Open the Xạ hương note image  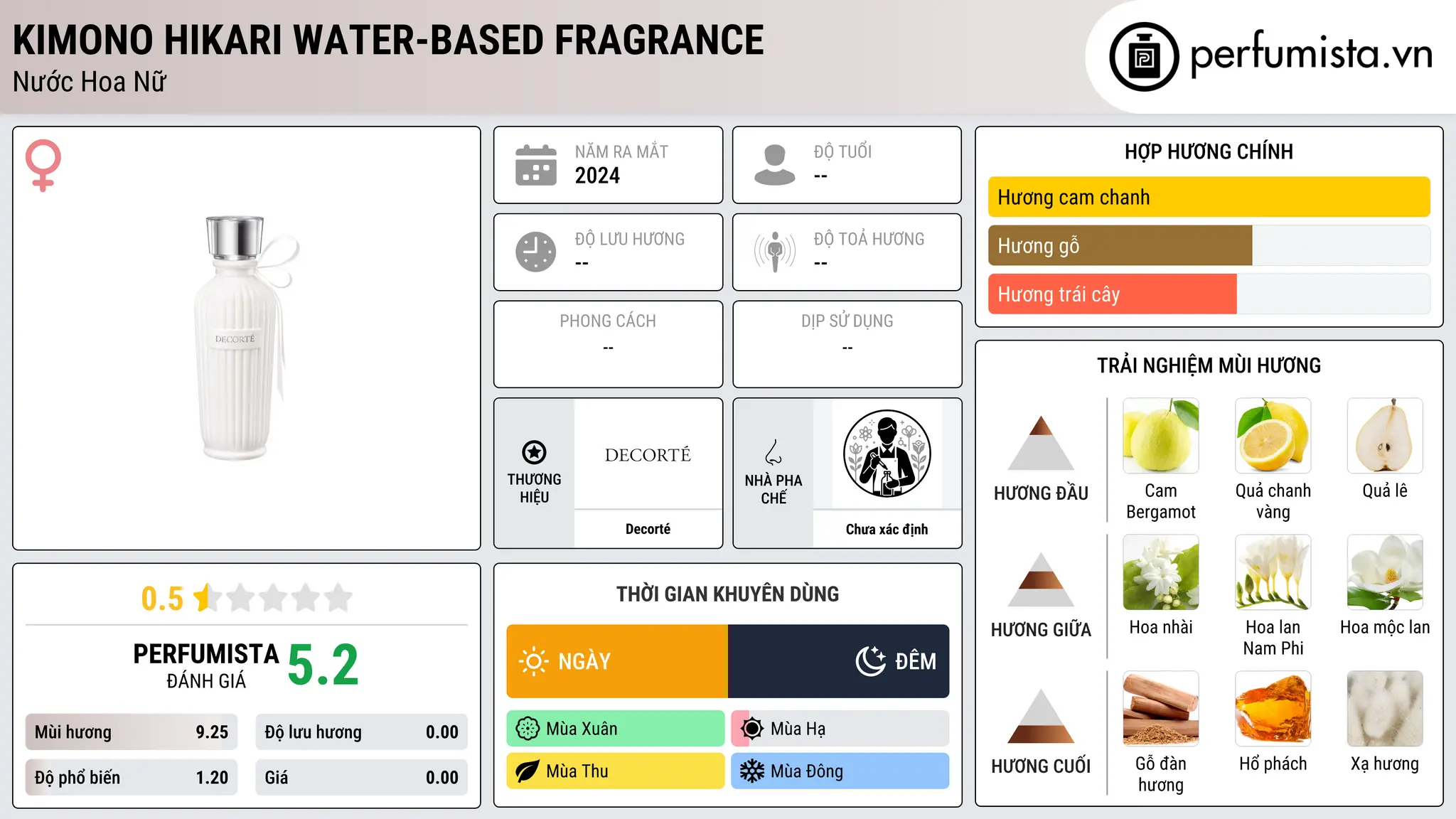tap(1385, 709)
